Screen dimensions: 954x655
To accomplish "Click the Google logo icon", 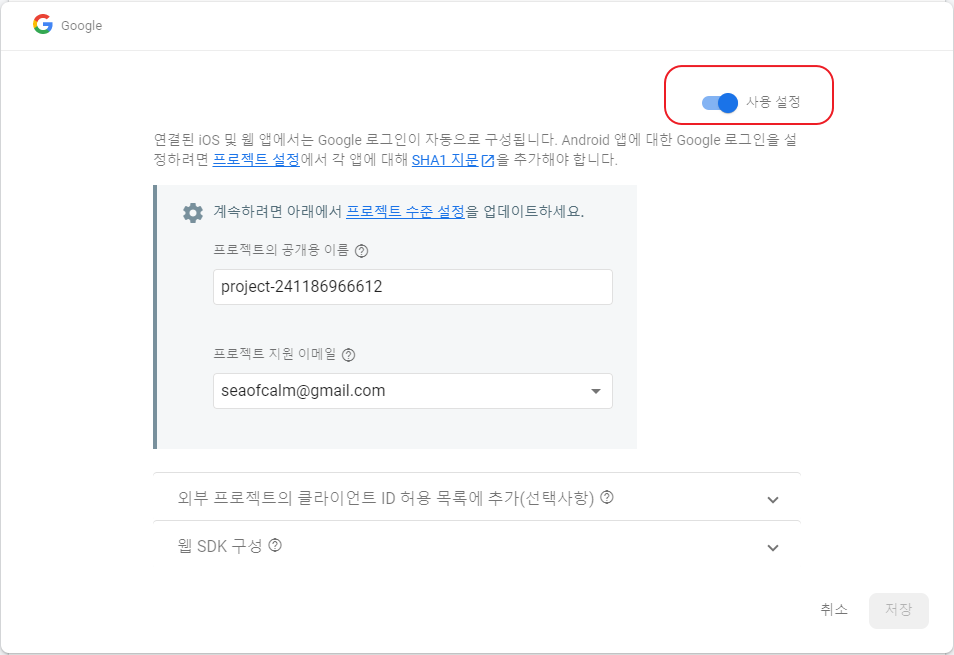I will click(43, 25).
